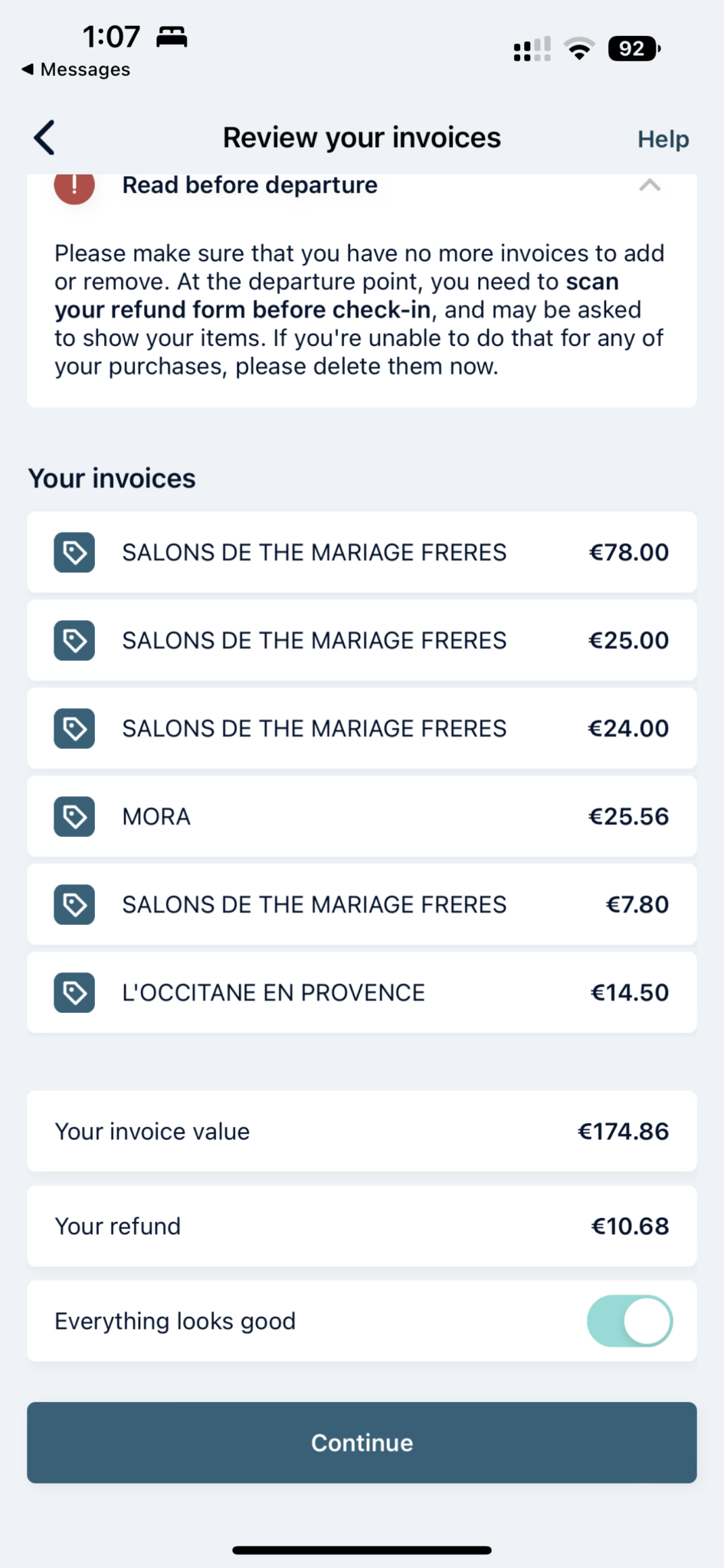Tap the back arrow icon

44,138
